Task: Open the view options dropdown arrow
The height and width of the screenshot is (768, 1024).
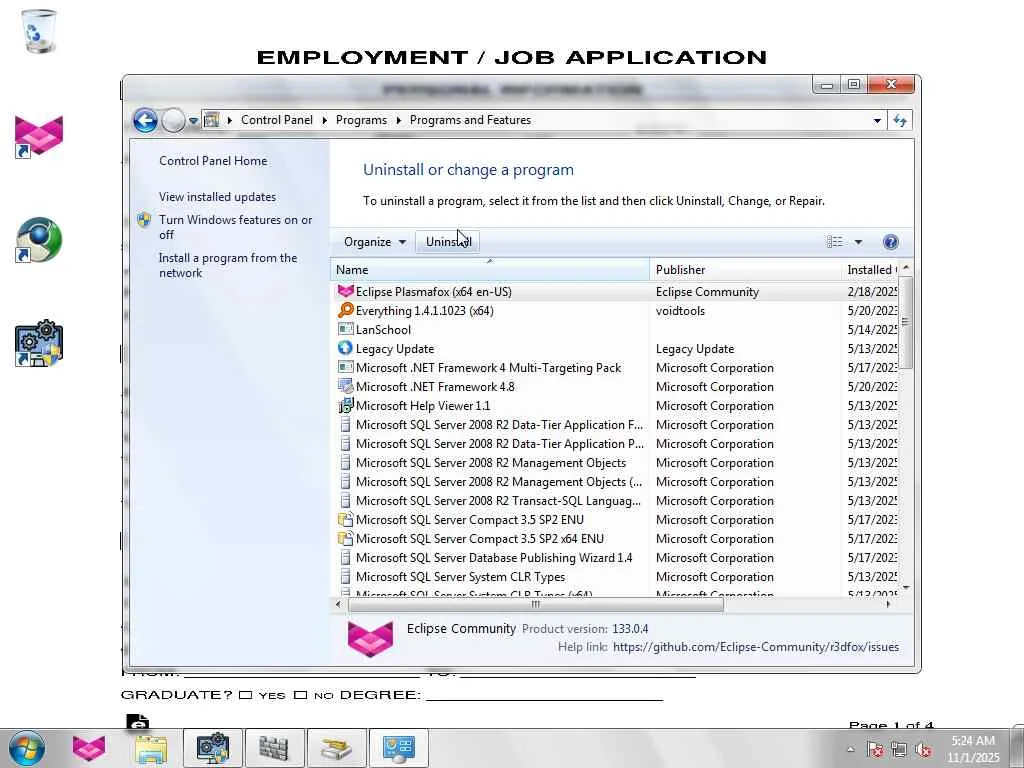Action: [858, 242]
